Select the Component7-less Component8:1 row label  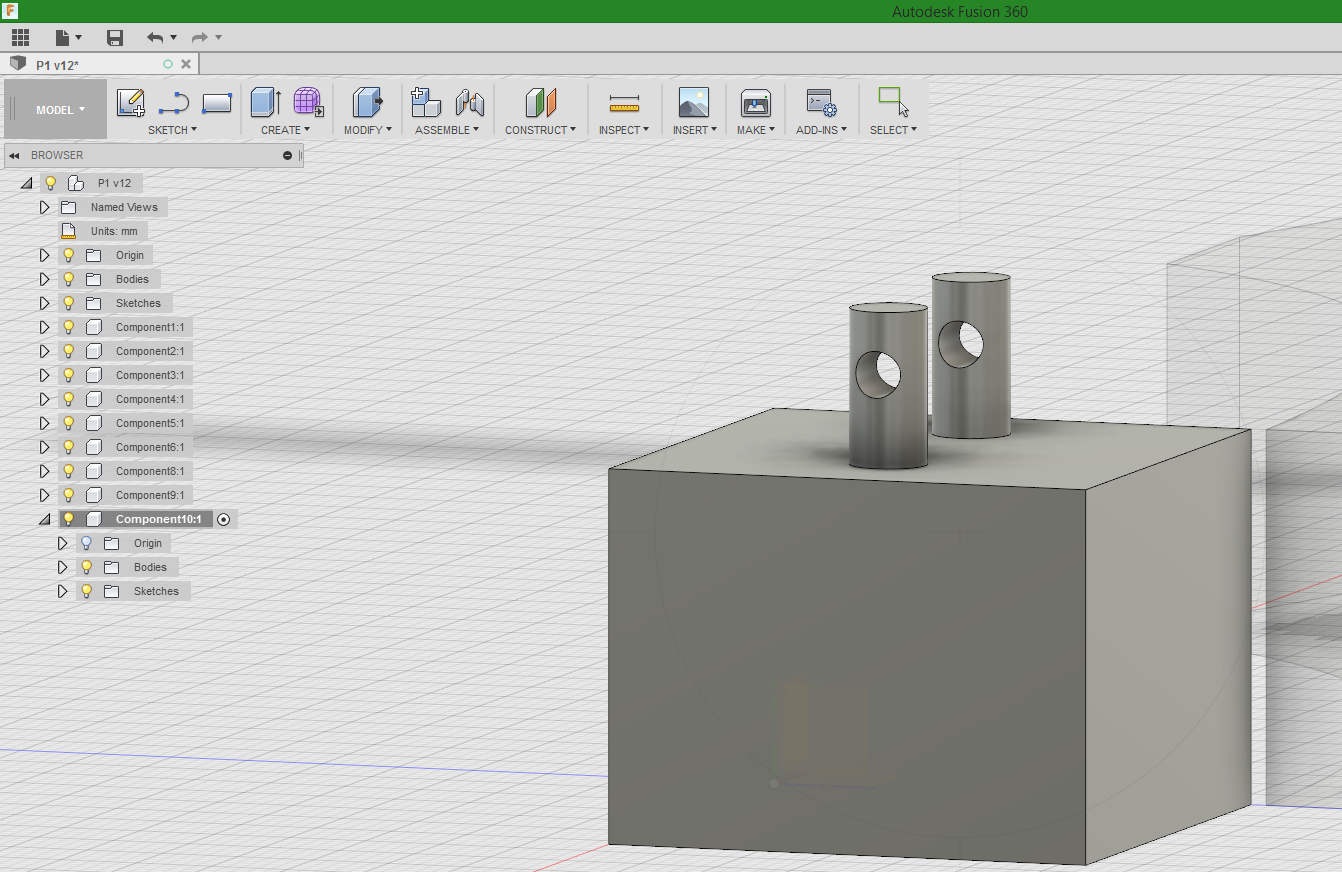(x=150, y=471)
